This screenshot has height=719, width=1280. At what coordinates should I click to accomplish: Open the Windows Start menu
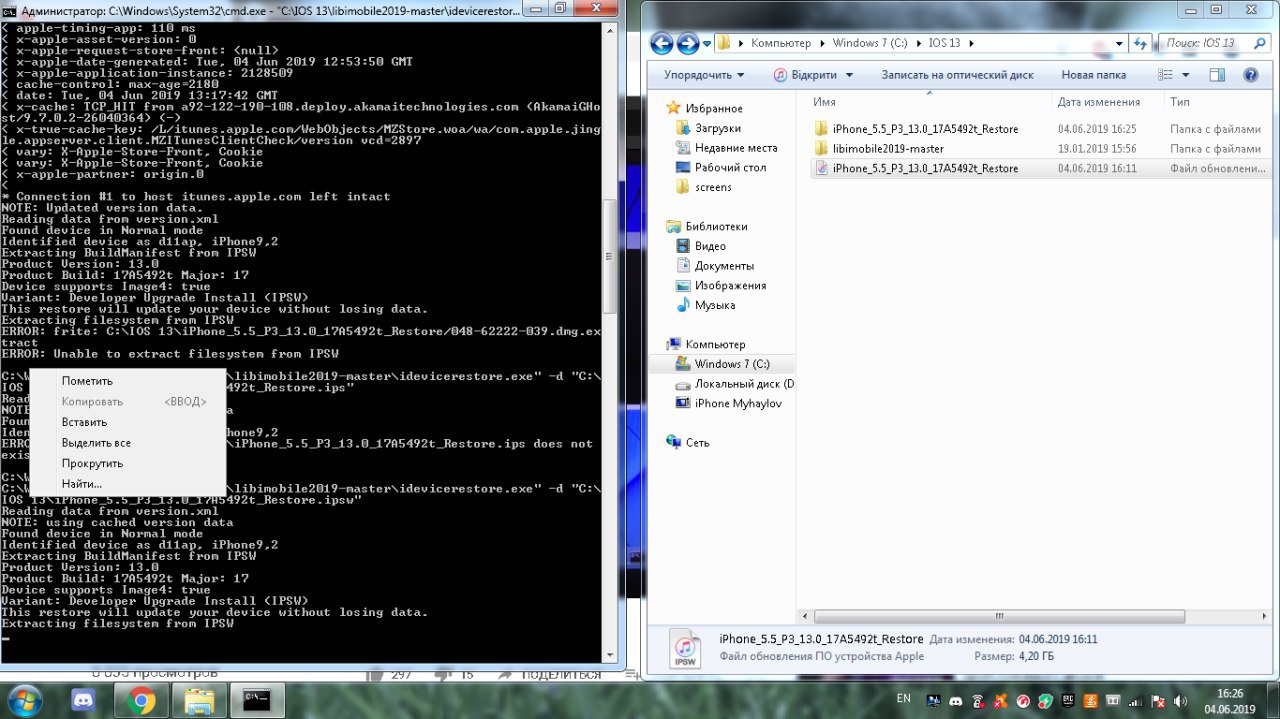coord(24,701)
